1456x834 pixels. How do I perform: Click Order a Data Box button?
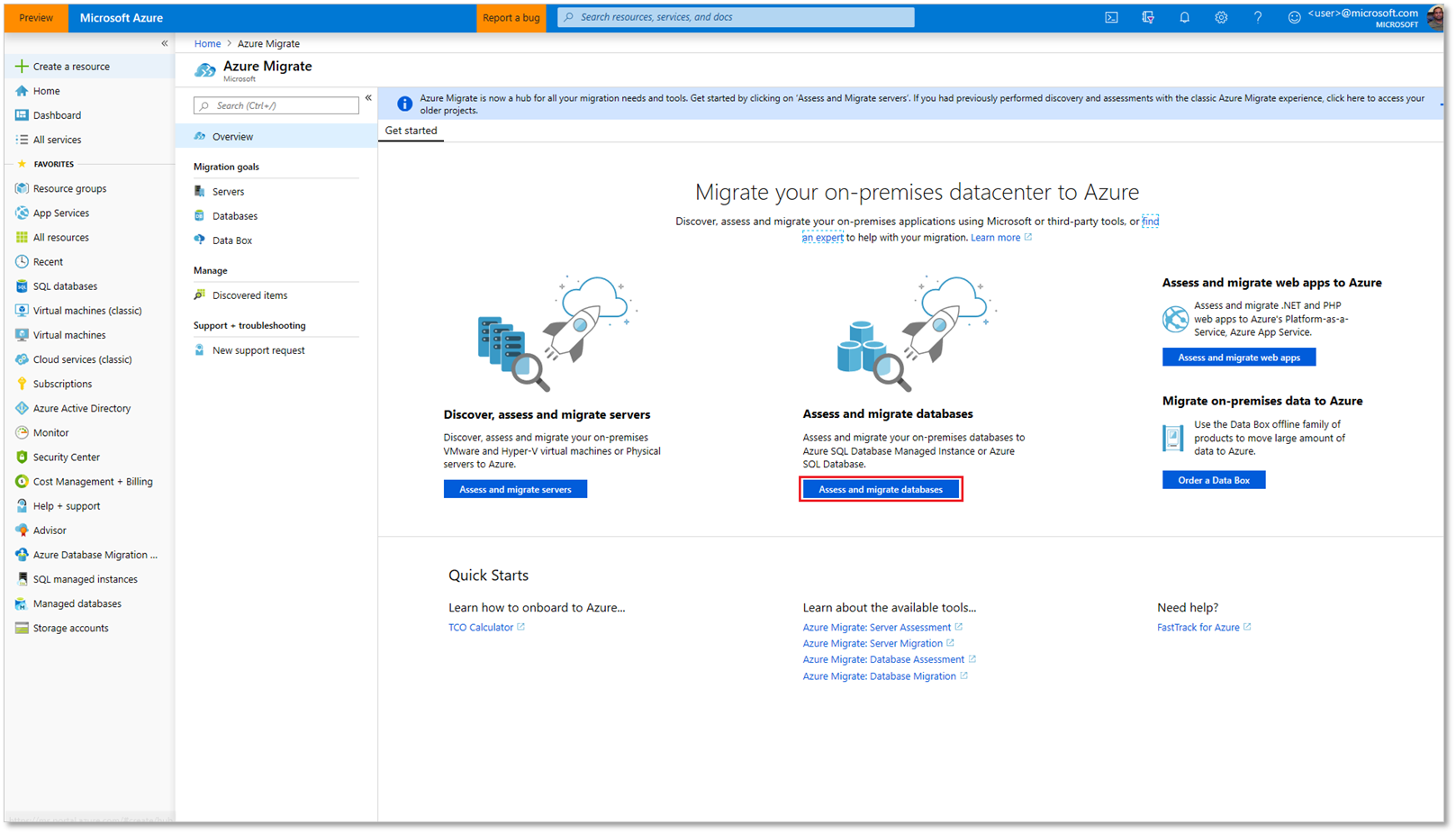1214,480
